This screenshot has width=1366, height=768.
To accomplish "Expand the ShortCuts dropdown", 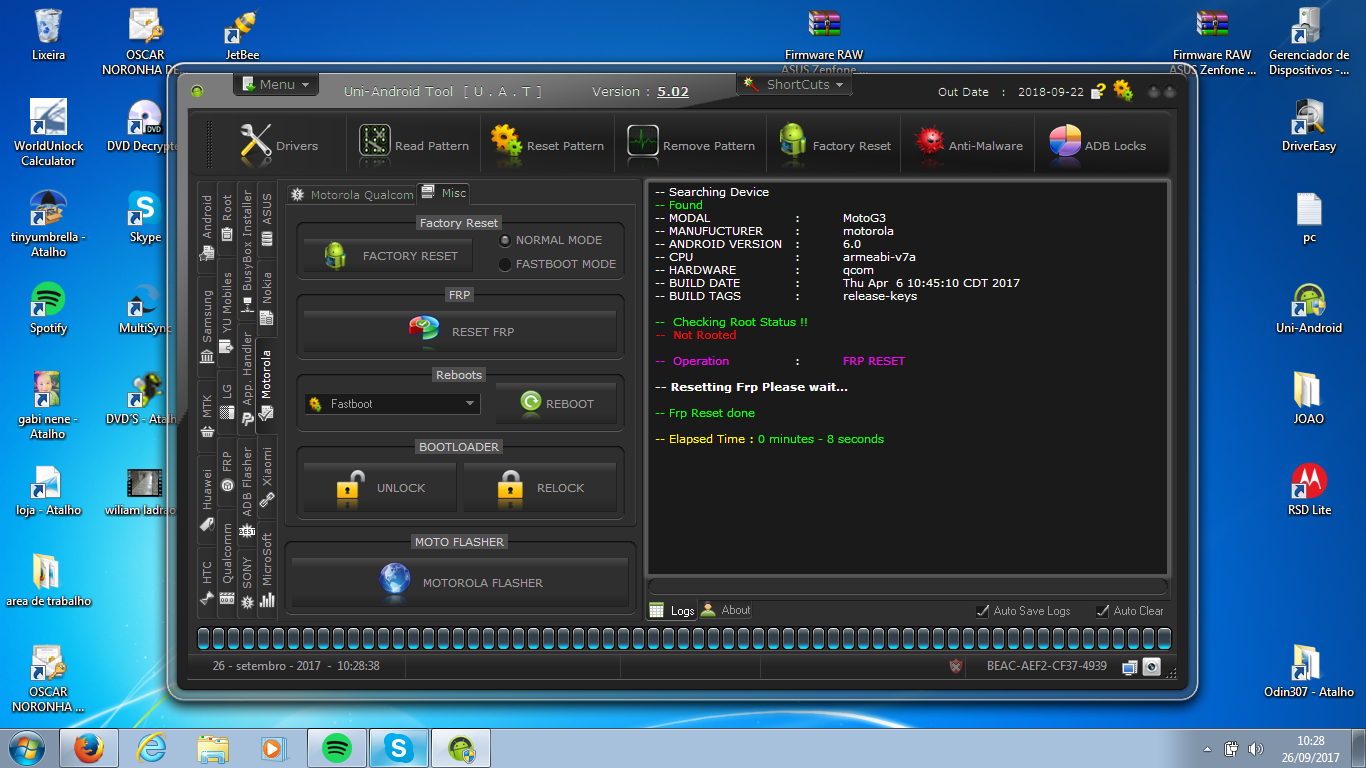I will 794,85.
